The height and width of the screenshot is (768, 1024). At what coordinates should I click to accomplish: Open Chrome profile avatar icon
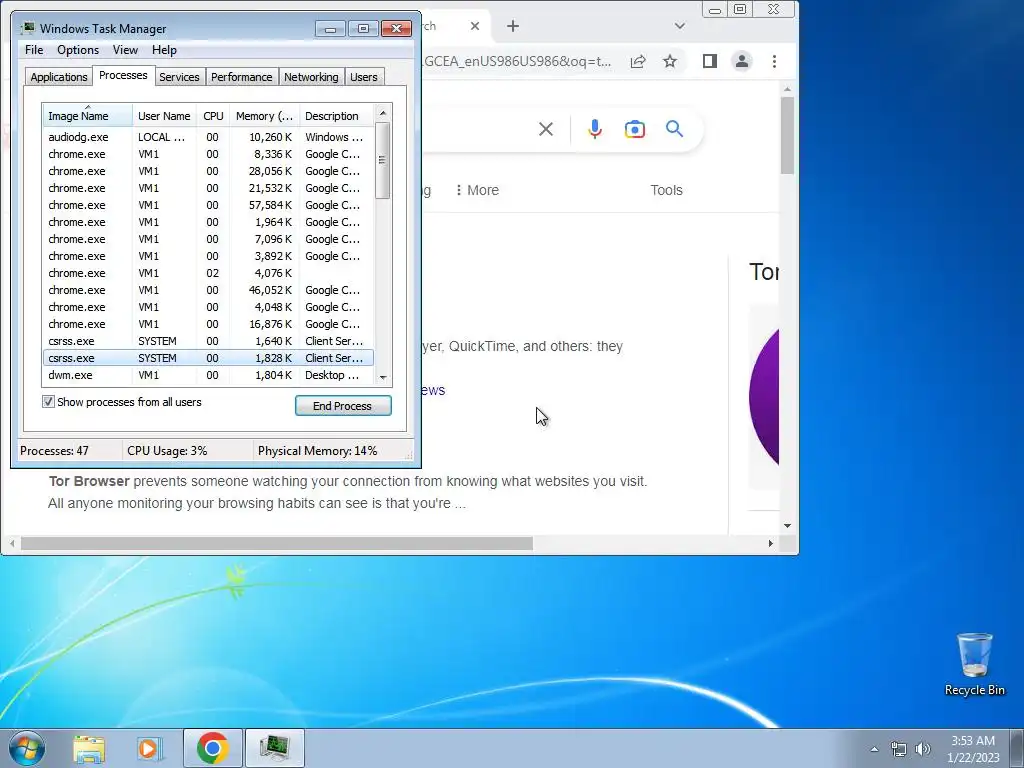(x=742, y=61)
